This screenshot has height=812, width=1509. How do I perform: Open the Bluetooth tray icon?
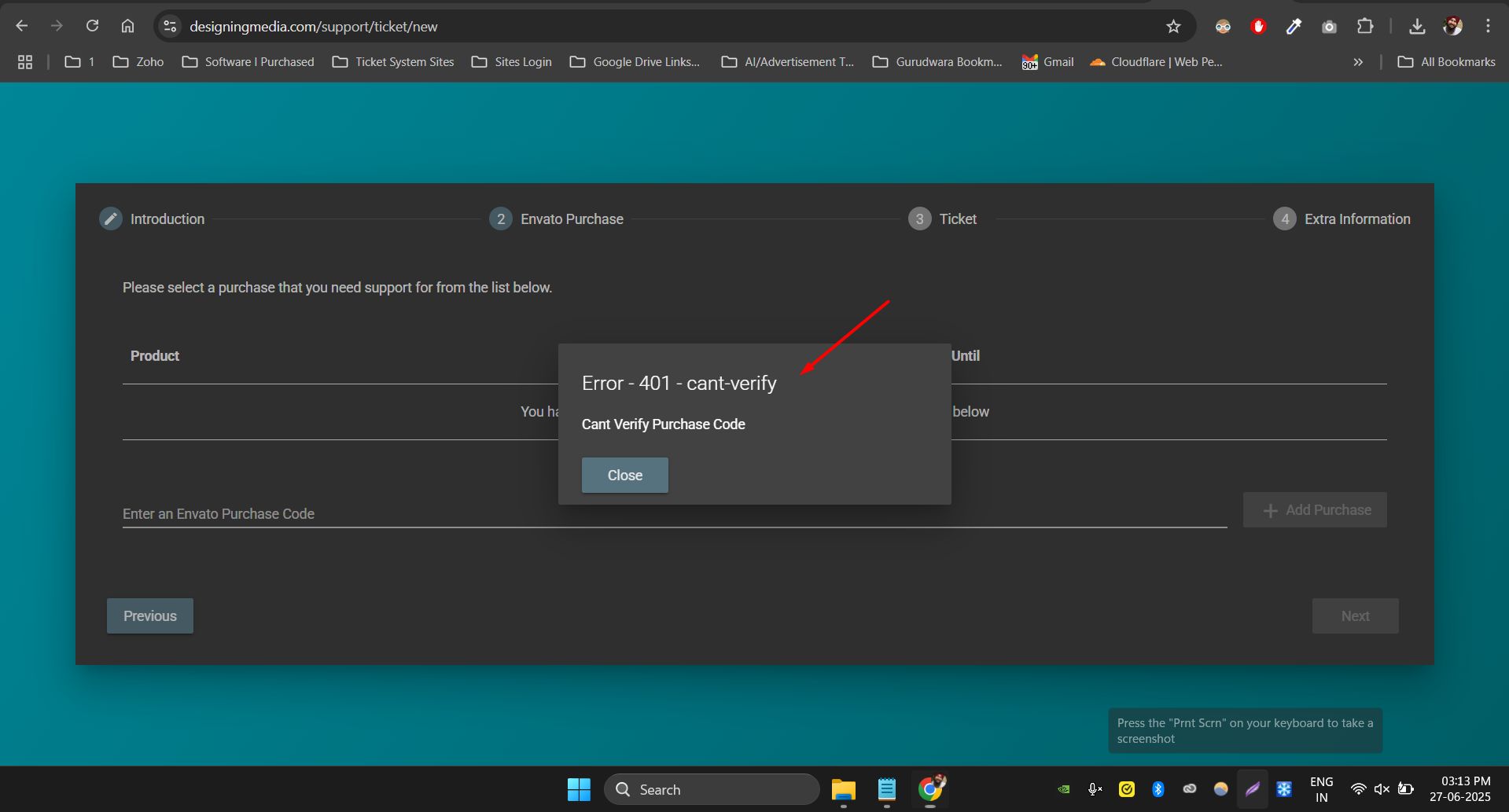[1158, 789]
